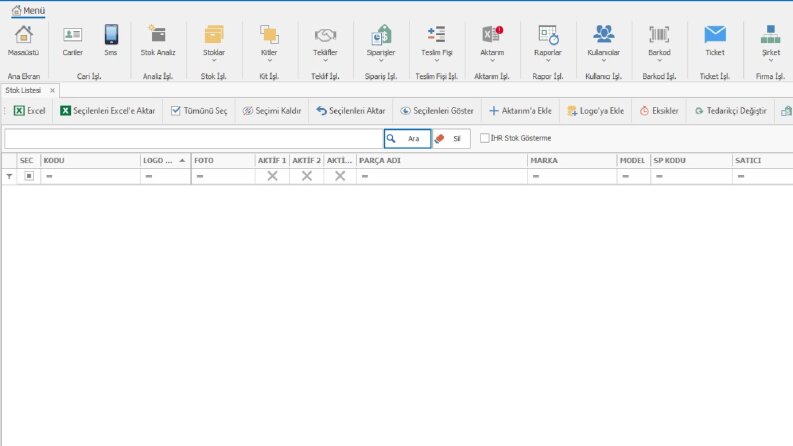Screen dimensions: 793x446
Task: Open Eksikler toolbar button
Action: point(659,111)
